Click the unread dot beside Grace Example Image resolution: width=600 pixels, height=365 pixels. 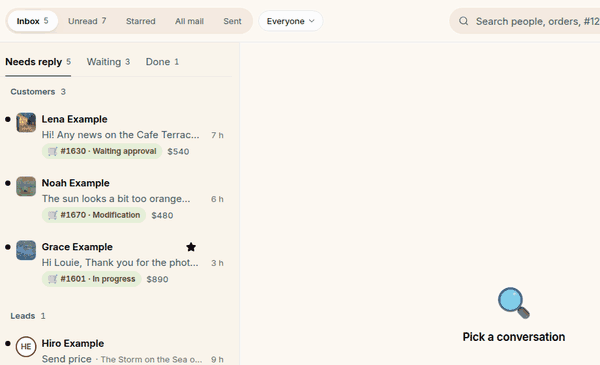pos(8,247)
